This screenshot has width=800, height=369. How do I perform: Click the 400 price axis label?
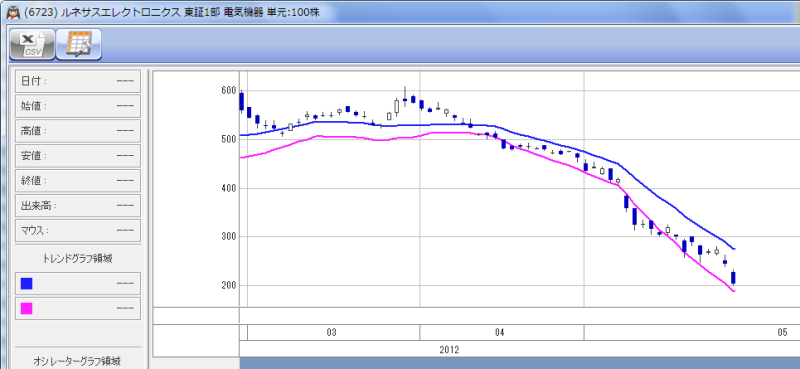228,188
